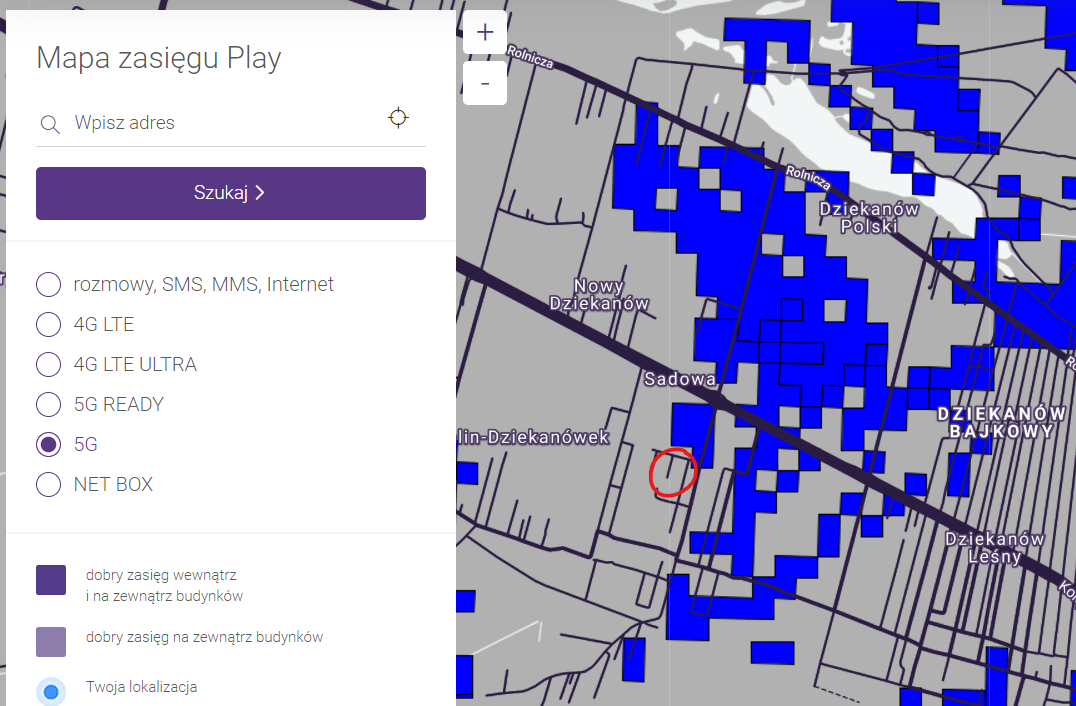This screenshot has height=706, width=1076.
Task: Click DZIEKANÓW BAJKOWY label on map
Action: [1002, 422]
